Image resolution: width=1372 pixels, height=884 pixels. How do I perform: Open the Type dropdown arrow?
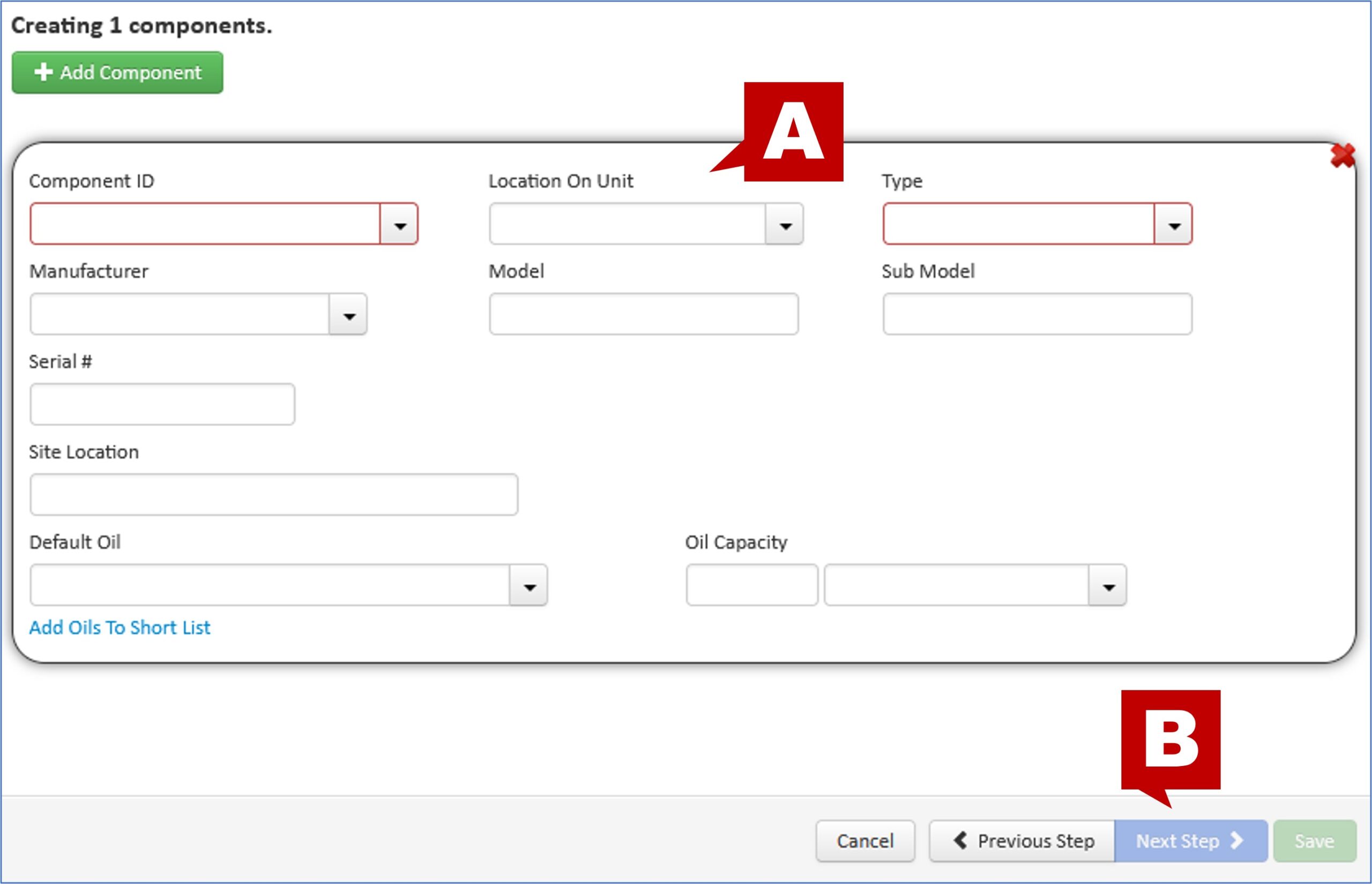[x=1173, y=225]
